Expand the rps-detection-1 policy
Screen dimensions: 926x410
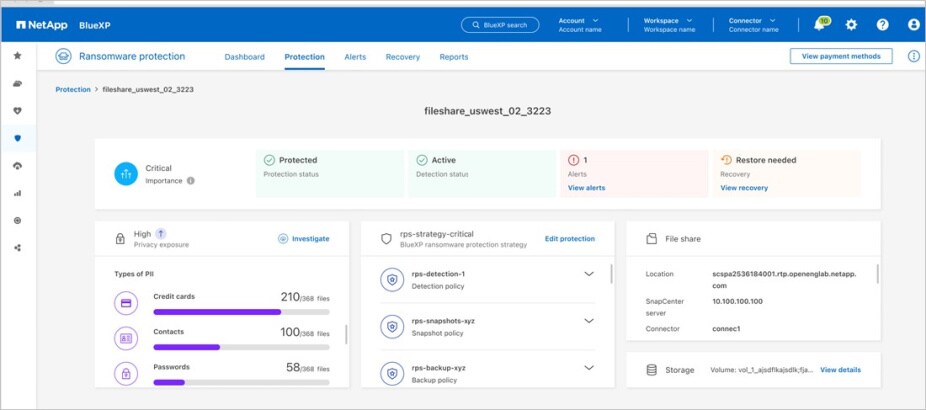tap(588, 274)
